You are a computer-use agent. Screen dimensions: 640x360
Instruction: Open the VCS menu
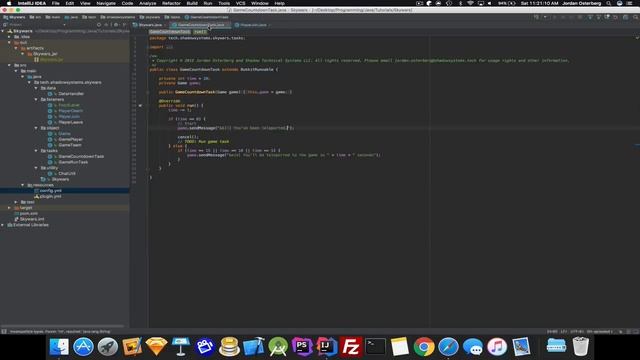click(240, 3)
